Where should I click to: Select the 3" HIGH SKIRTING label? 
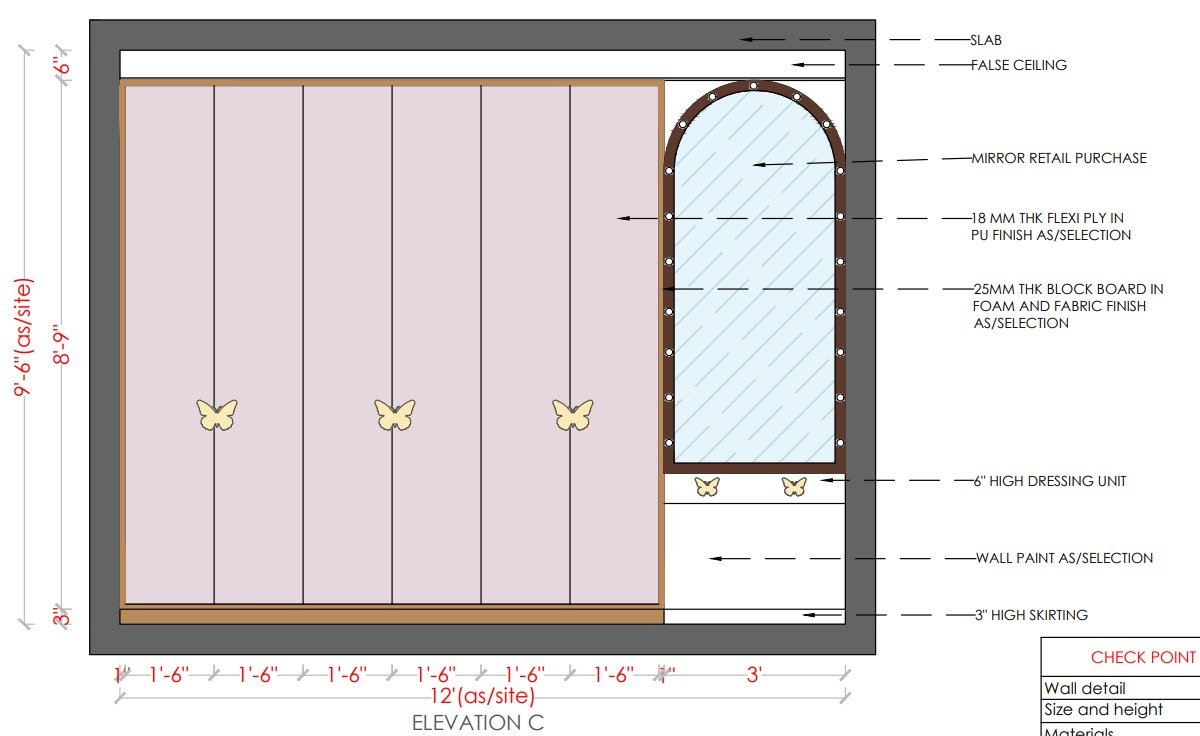pos(1031,615)
